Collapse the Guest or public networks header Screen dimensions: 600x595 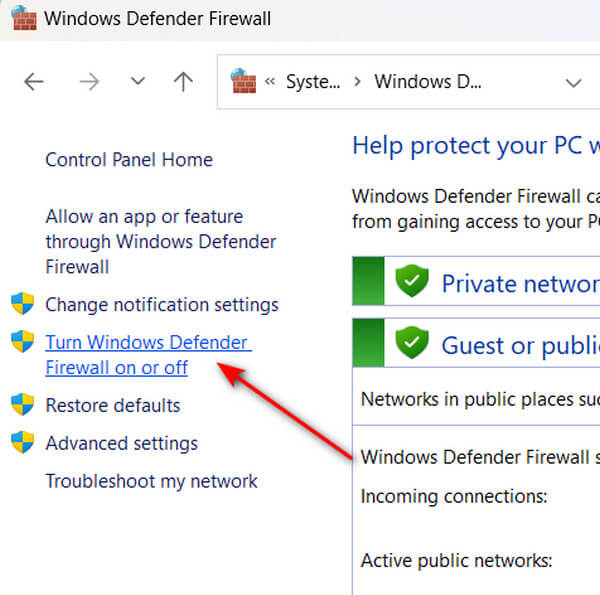tap(476, 343)
